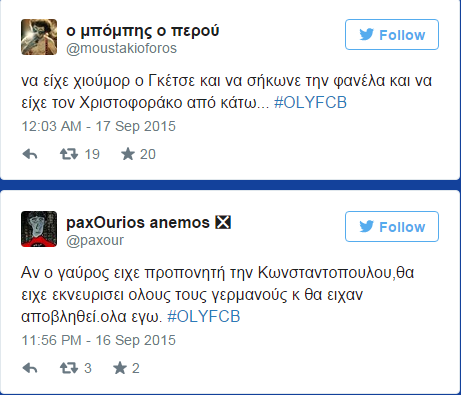Follow the @moustakioforos account
Viewport: 461px width, 395px height.
[x=392, y=35]
